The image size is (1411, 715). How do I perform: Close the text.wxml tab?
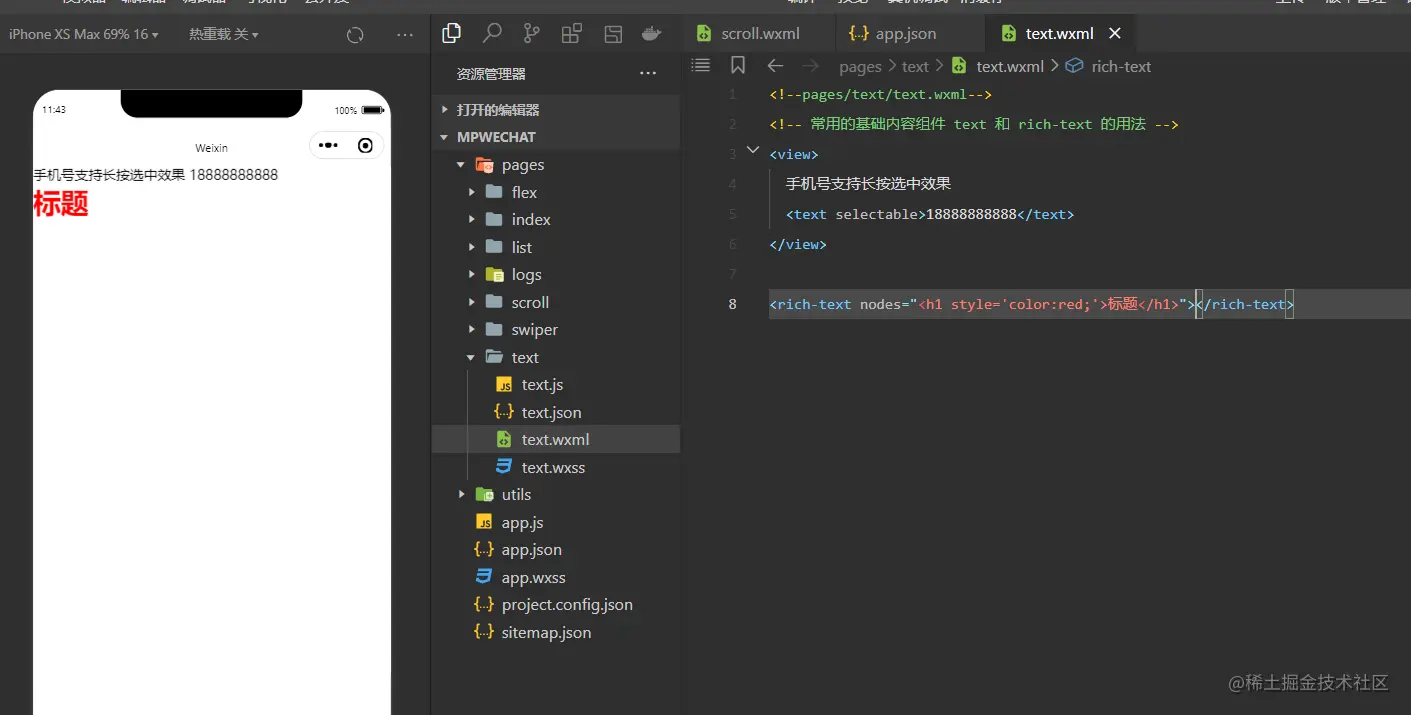click(1115, 33)
